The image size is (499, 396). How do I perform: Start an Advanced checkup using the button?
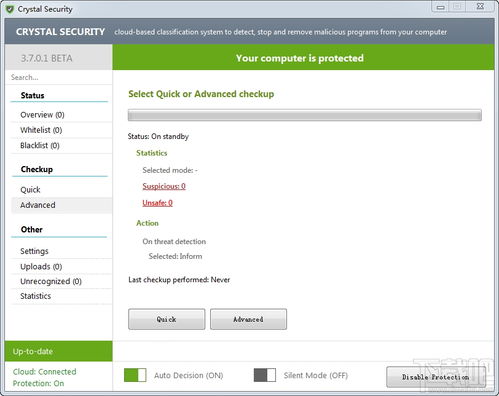tap(248, 319)
